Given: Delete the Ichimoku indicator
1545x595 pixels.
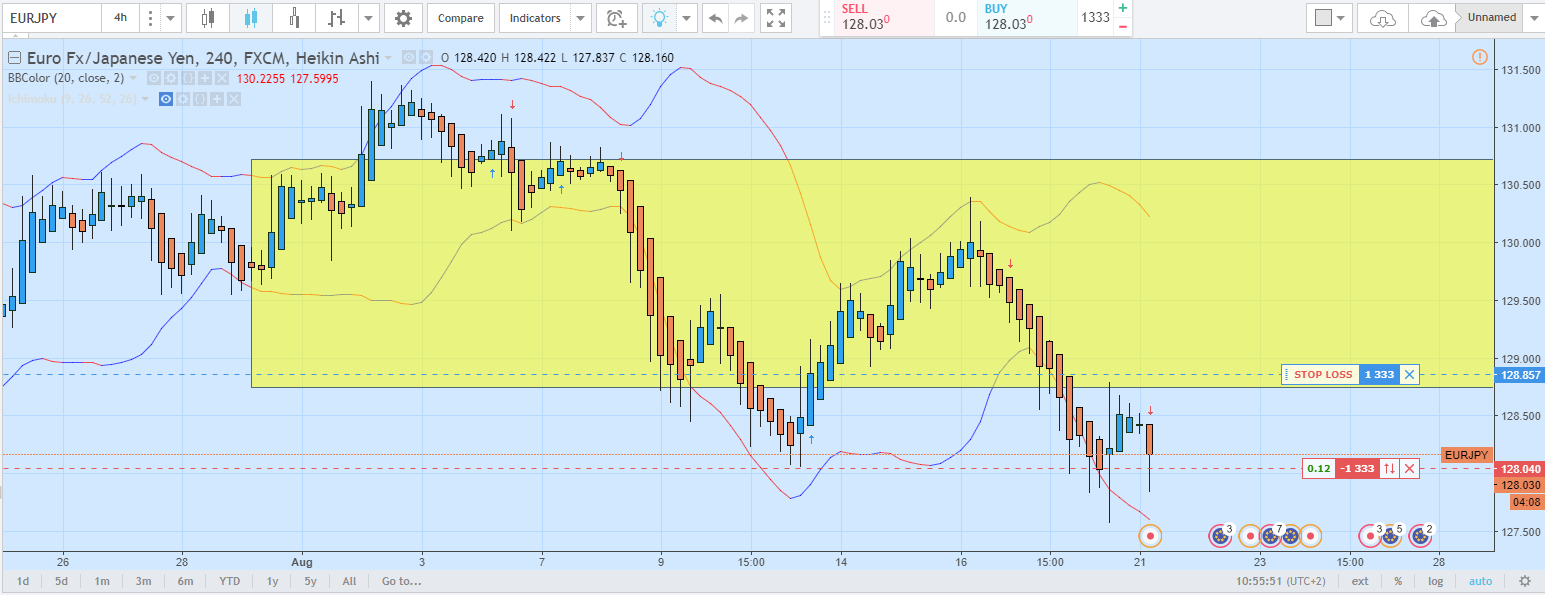Looking at the screenshot, I should pos(234,99).
